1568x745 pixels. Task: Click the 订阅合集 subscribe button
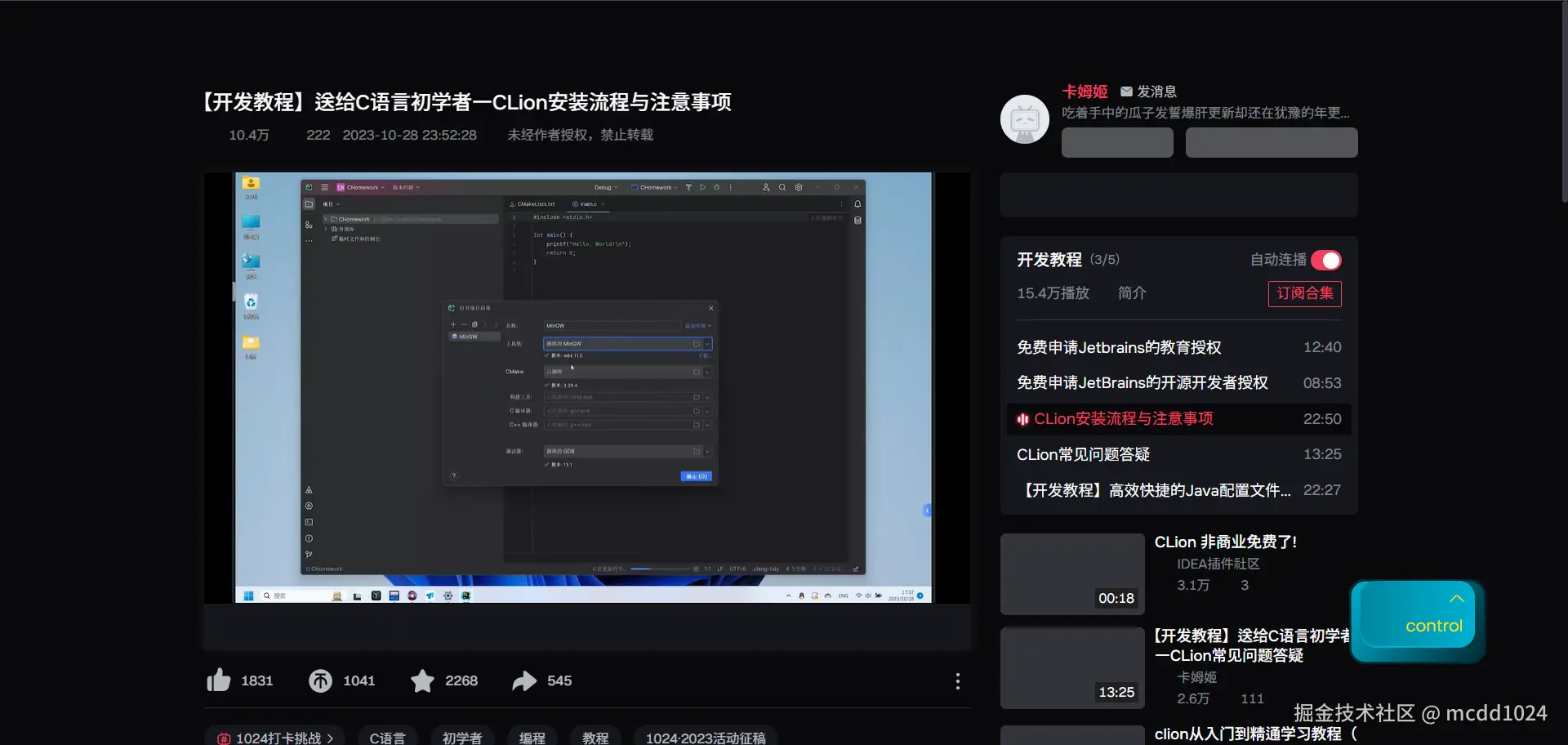(x=1304, y=293)
